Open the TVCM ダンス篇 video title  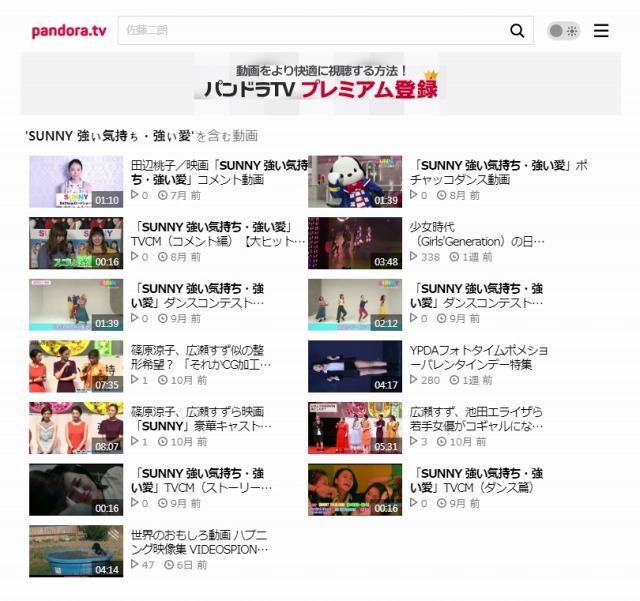pos(478,480)
